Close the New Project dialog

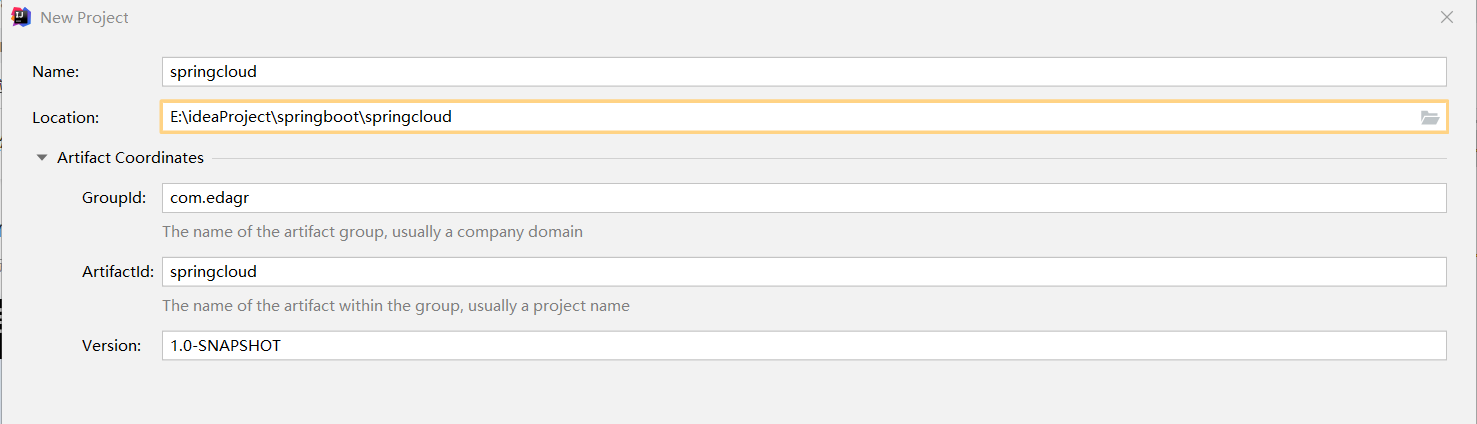pyautogui.click(x=1446, y=17)
